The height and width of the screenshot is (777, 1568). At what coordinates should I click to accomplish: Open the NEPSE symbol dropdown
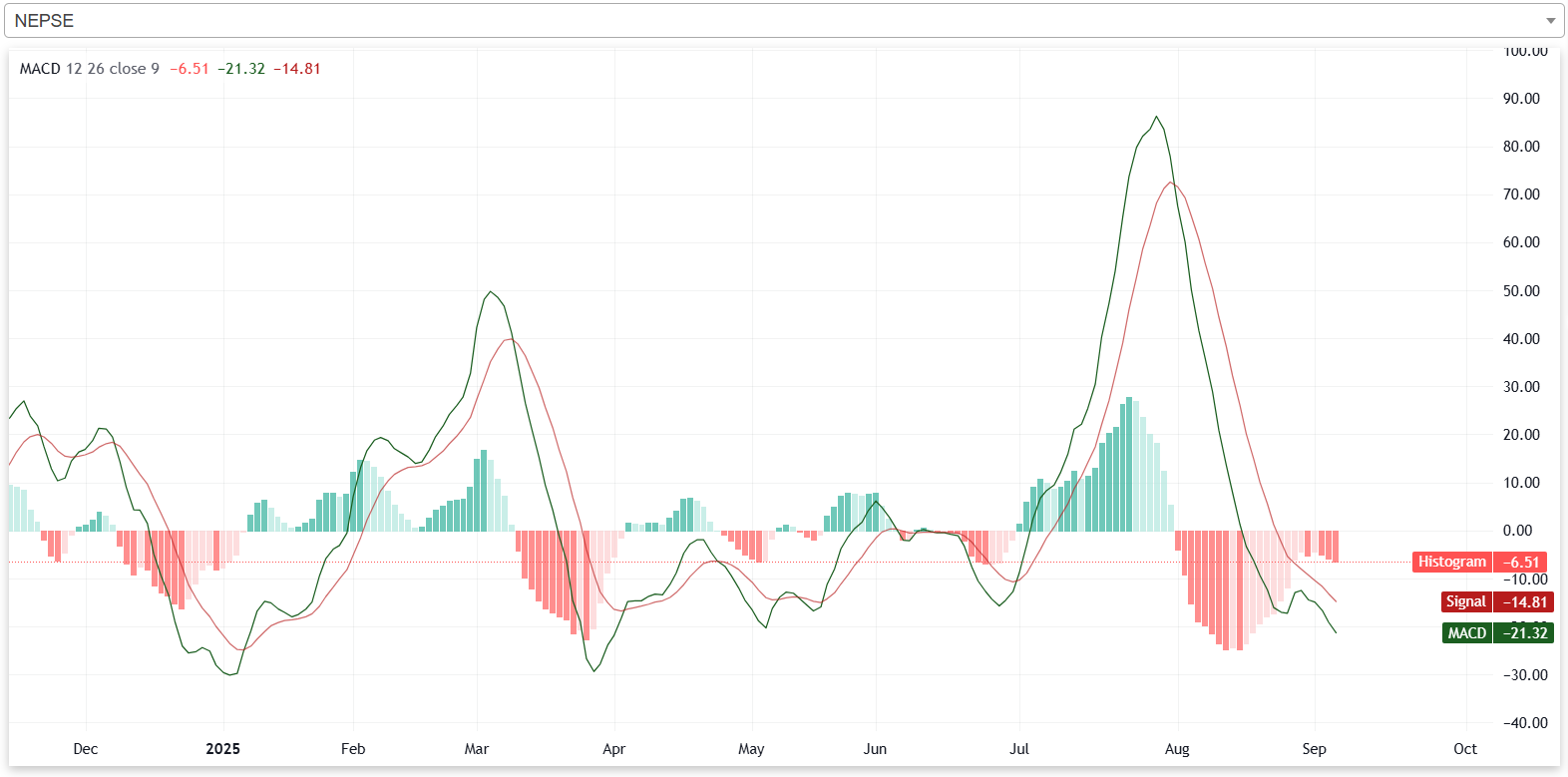pyautogui.click(x=784, y=20)
